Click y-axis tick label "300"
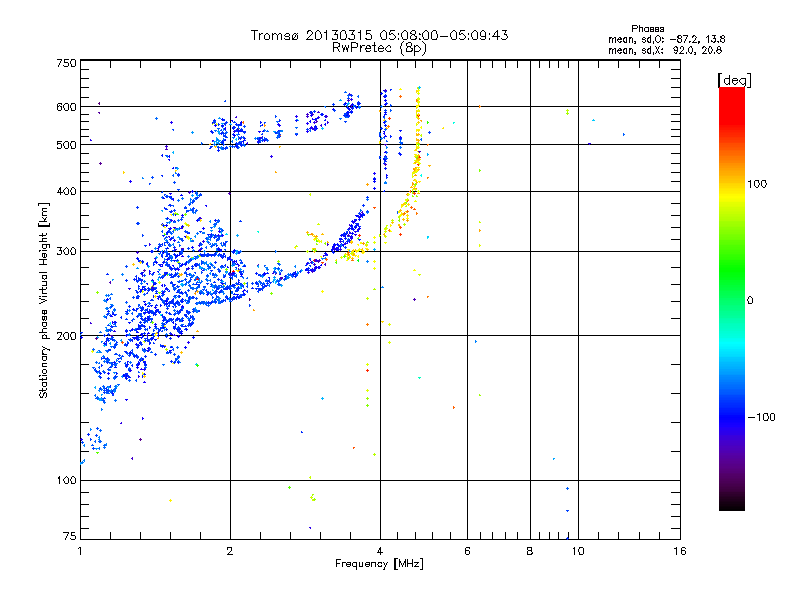This screenshot has height=600, width=800. point(66,251)
